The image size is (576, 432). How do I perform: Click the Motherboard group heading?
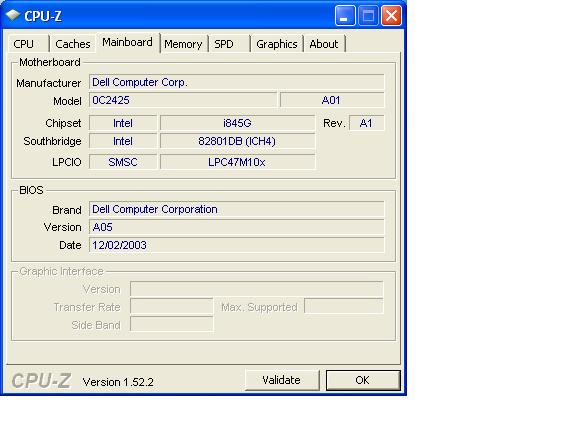[x=50, y=62]
